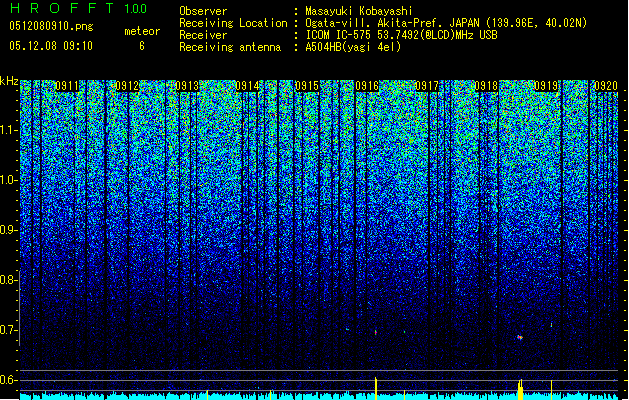Click the kHz axis unit label
Viewport: 629px width, 400px height.
9,81
